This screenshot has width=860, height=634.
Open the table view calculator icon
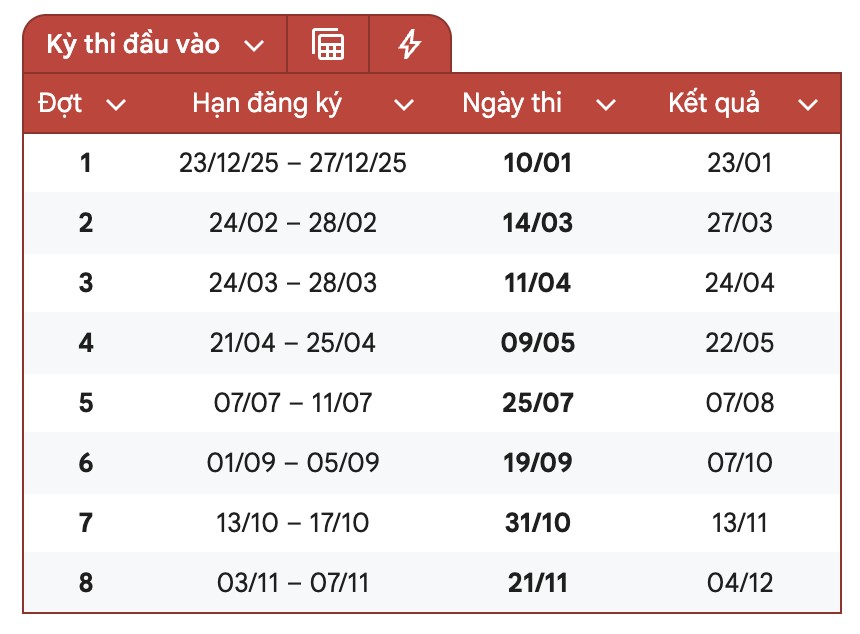pos(328,44)
